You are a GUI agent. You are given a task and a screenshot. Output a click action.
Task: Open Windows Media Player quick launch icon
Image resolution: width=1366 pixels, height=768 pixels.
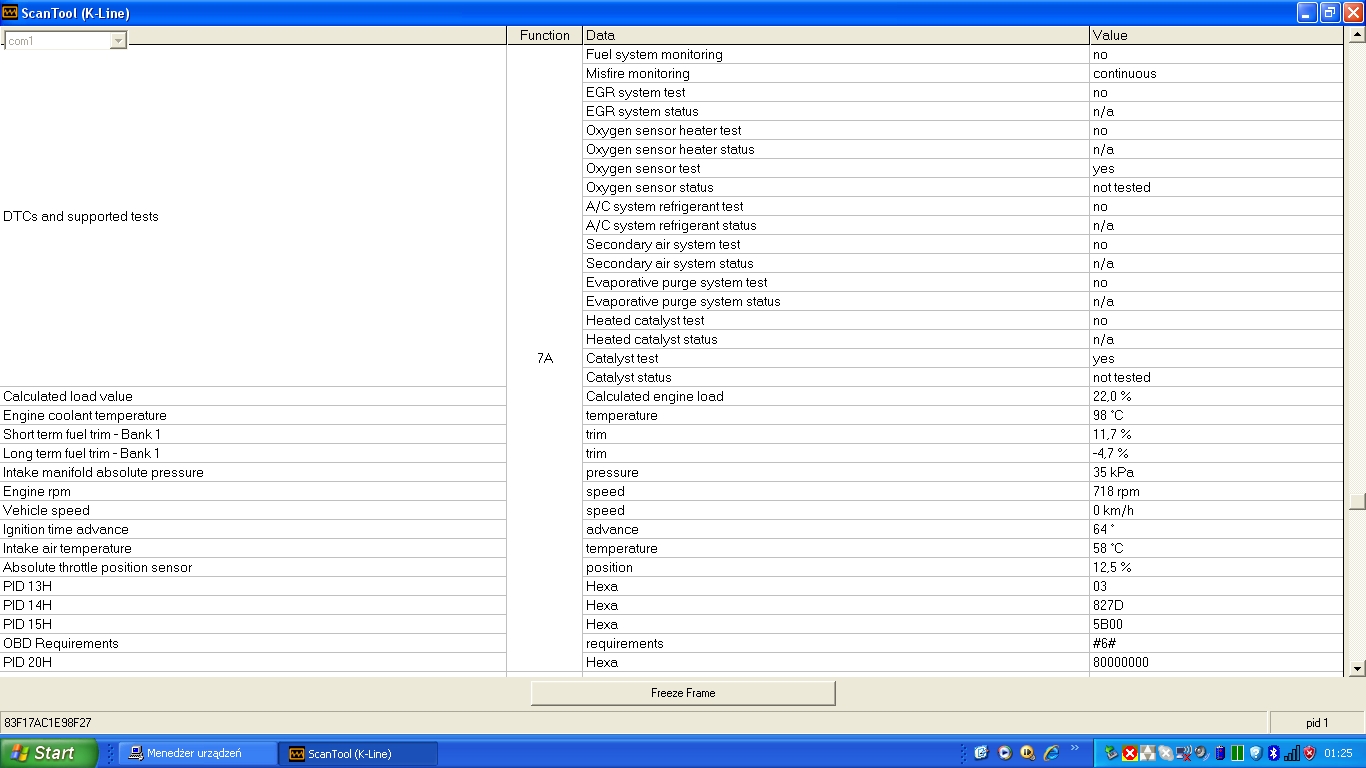coord(1005,753)
